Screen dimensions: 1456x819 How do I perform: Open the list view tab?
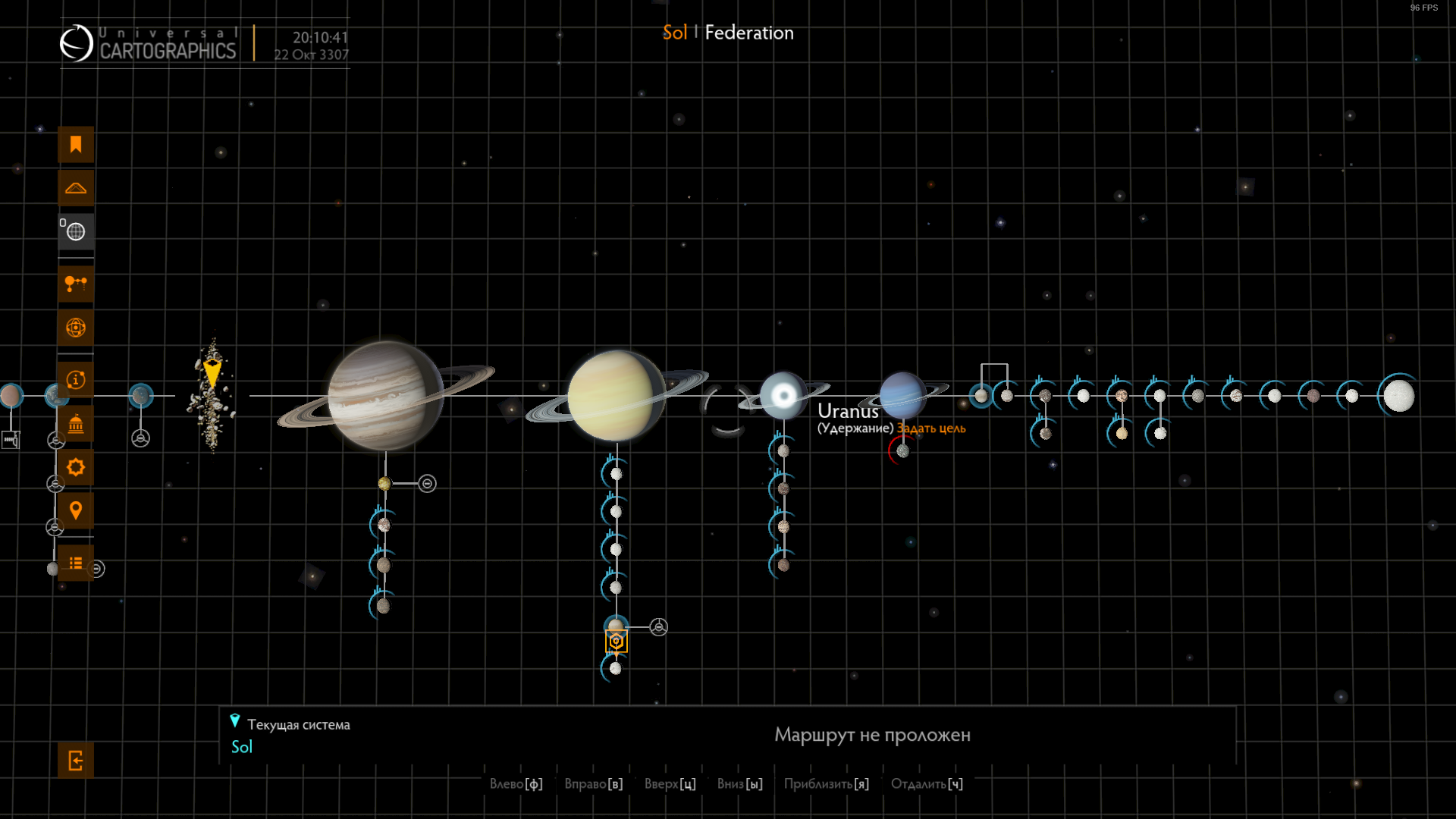(x=76, y=563)
